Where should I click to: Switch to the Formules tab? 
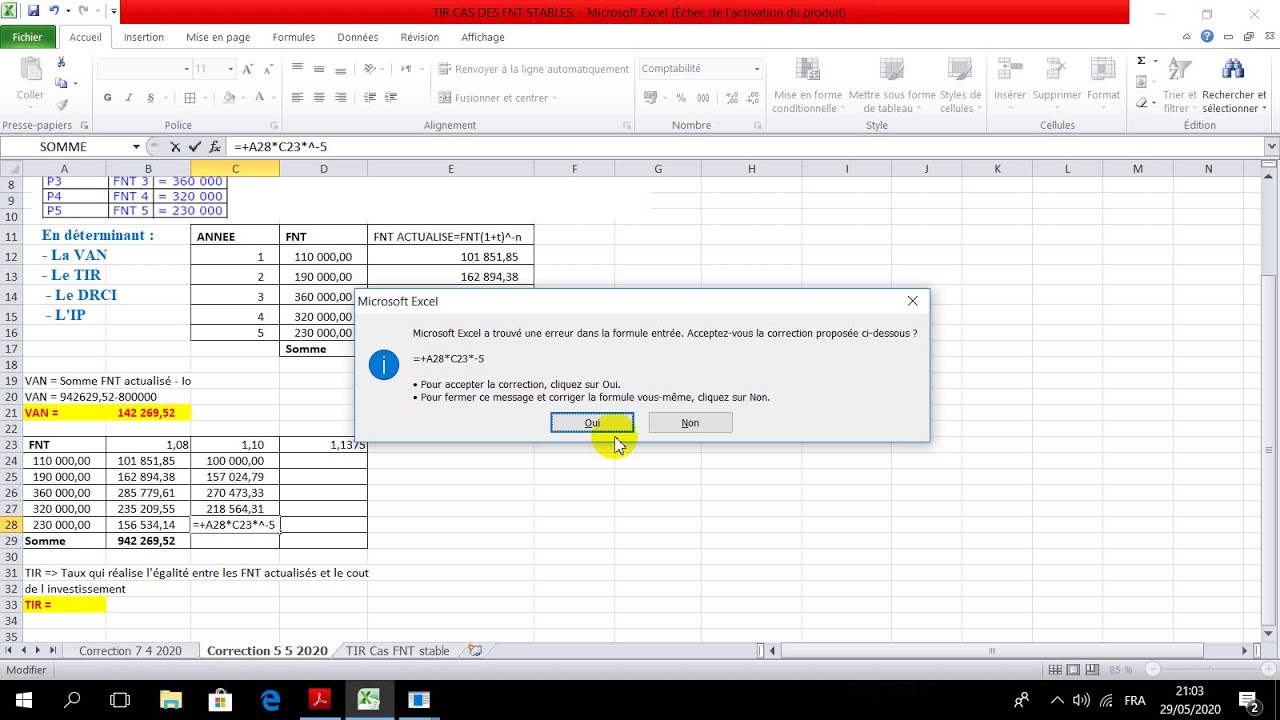click(x=294, y=37)
